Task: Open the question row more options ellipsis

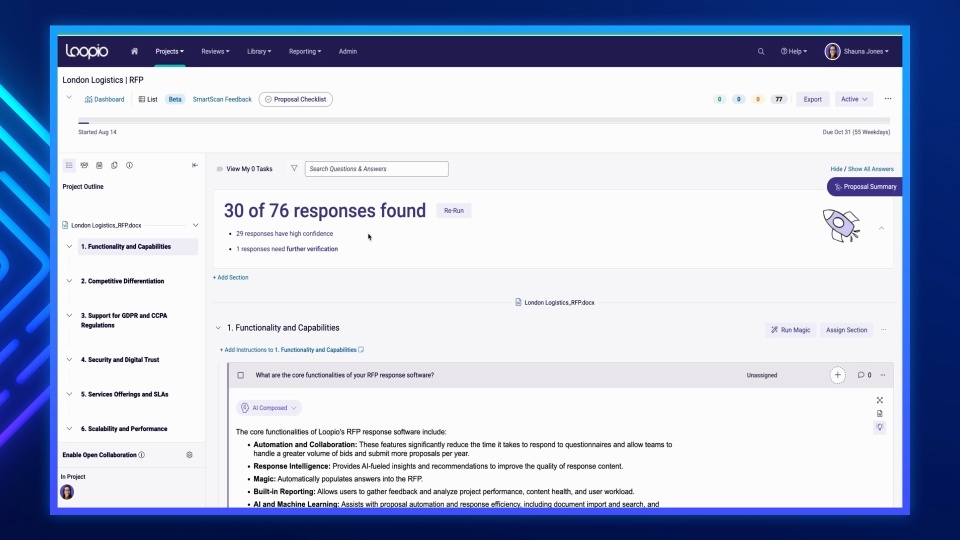Action: (883, 375)
